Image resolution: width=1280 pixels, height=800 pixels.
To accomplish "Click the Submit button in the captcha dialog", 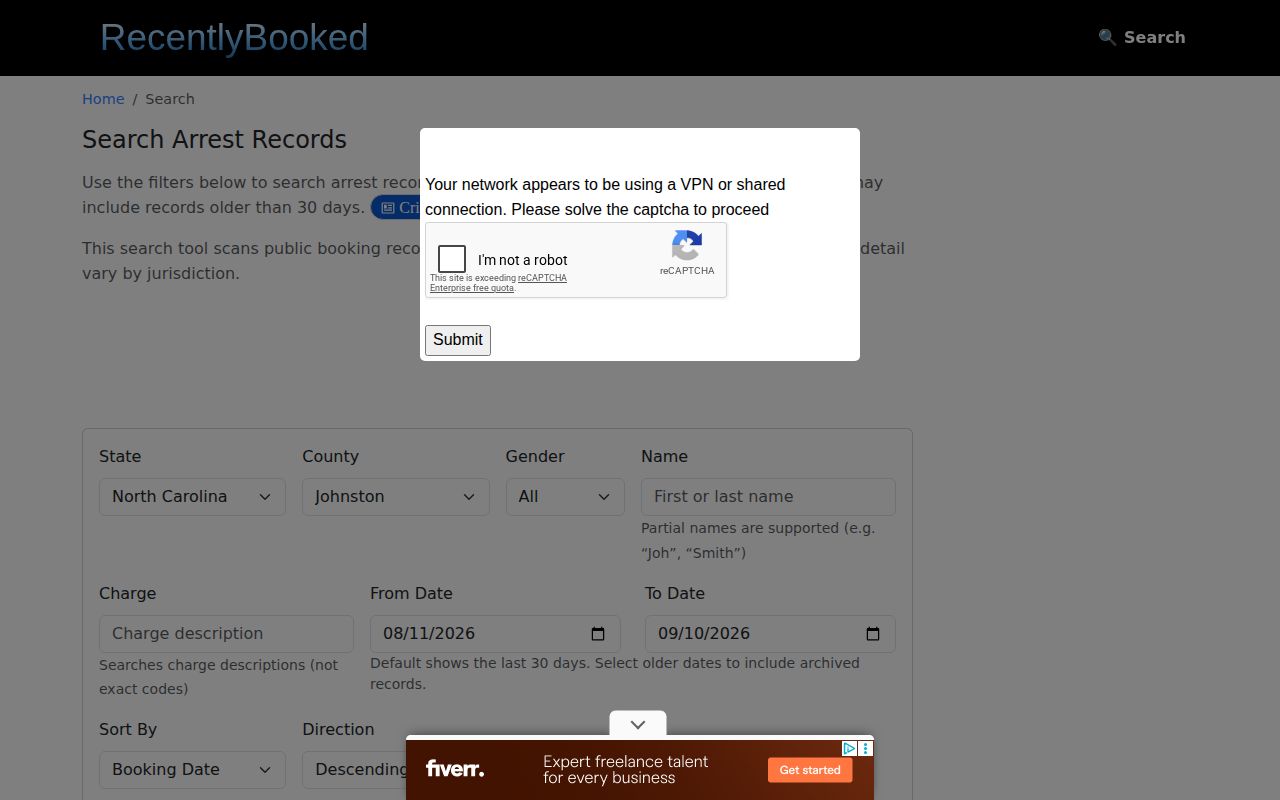I will 458,340.
